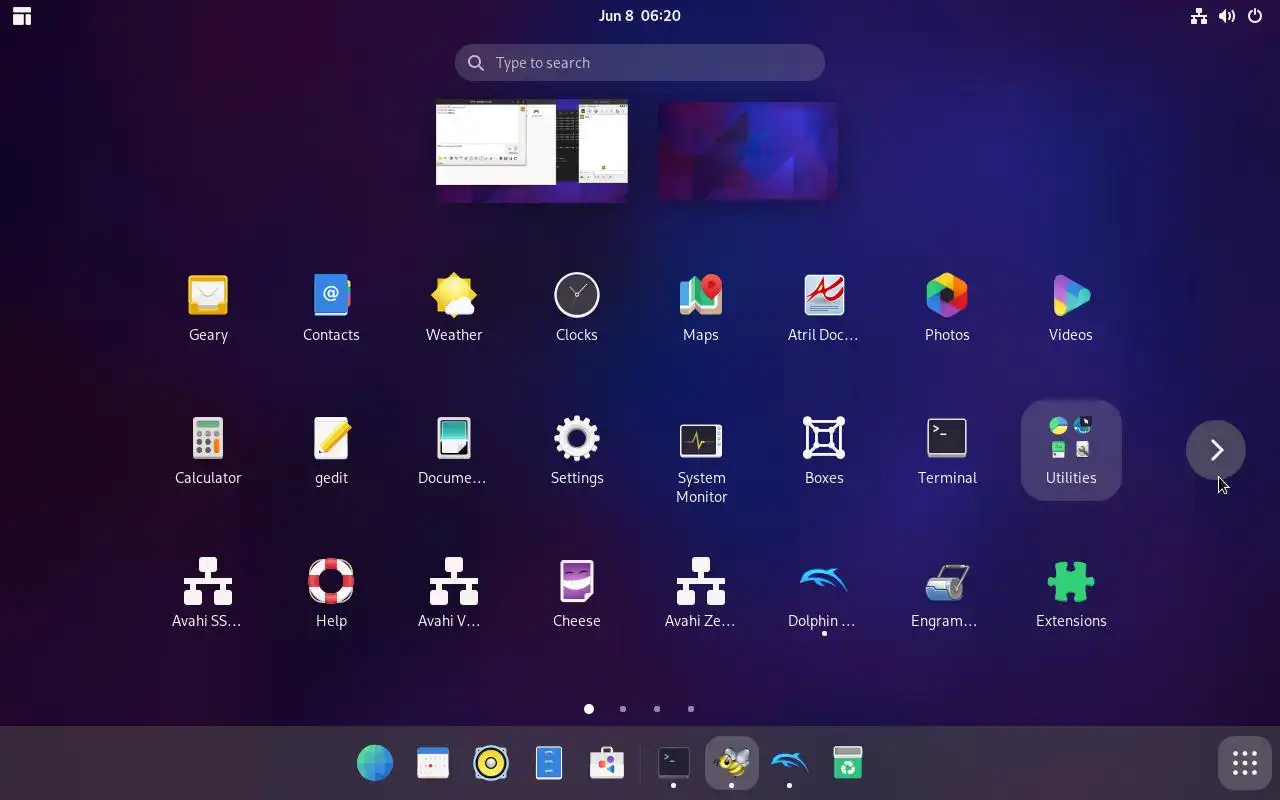Open the web browser in the dash
Image resolution: width=1280 pixels, height=800 pixels.
coord(375,764)
